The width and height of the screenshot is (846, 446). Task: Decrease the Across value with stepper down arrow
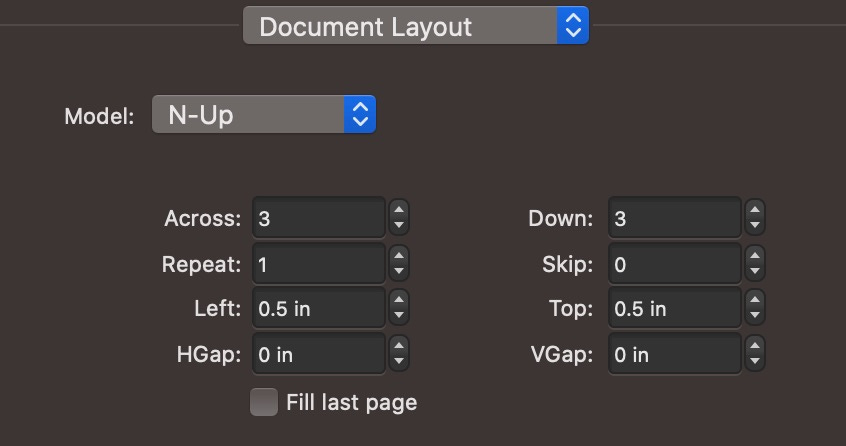point(399,225)
